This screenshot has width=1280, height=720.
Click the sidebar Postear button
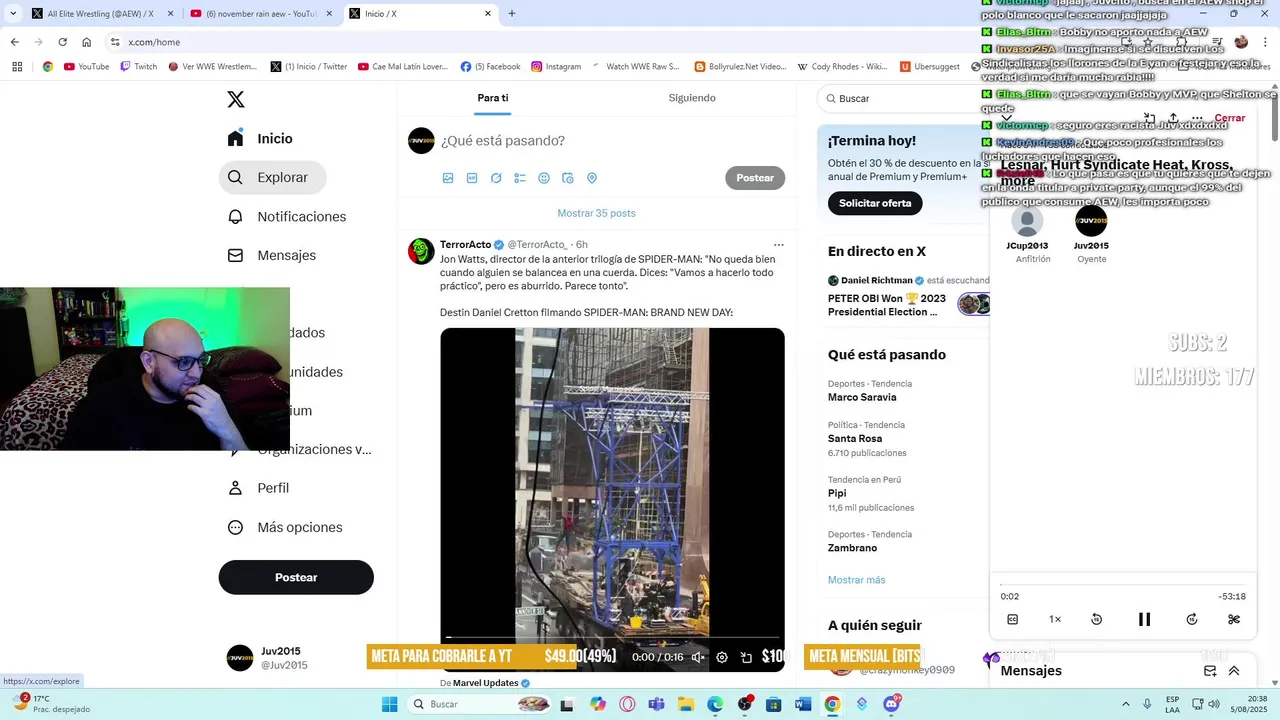pyautogui.click(x=296, y=577)
